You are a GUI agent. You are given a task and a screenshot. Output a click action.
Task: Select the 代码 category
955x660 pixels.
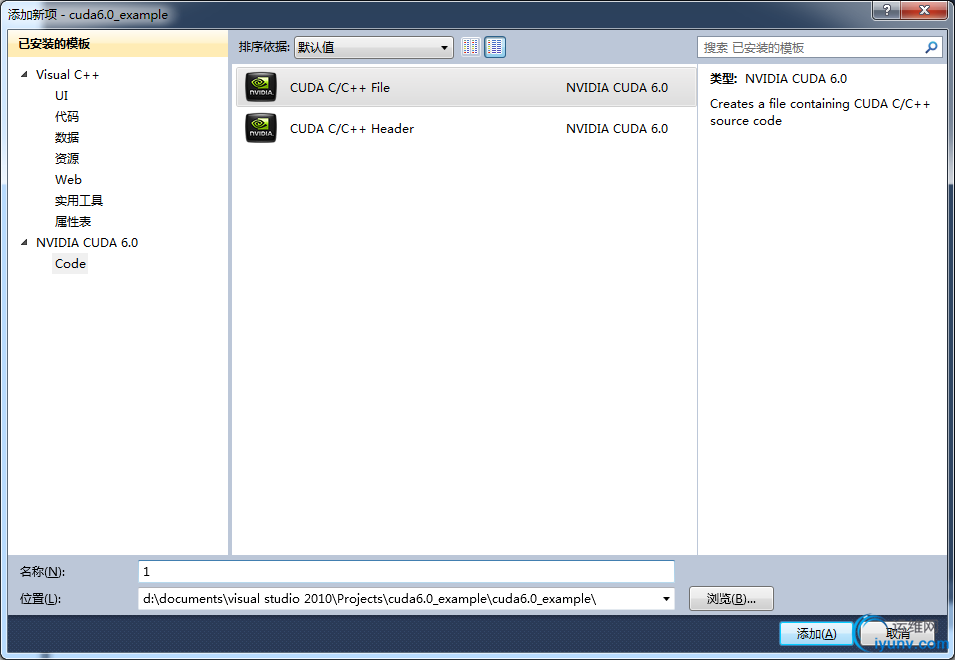click(67, 116)
